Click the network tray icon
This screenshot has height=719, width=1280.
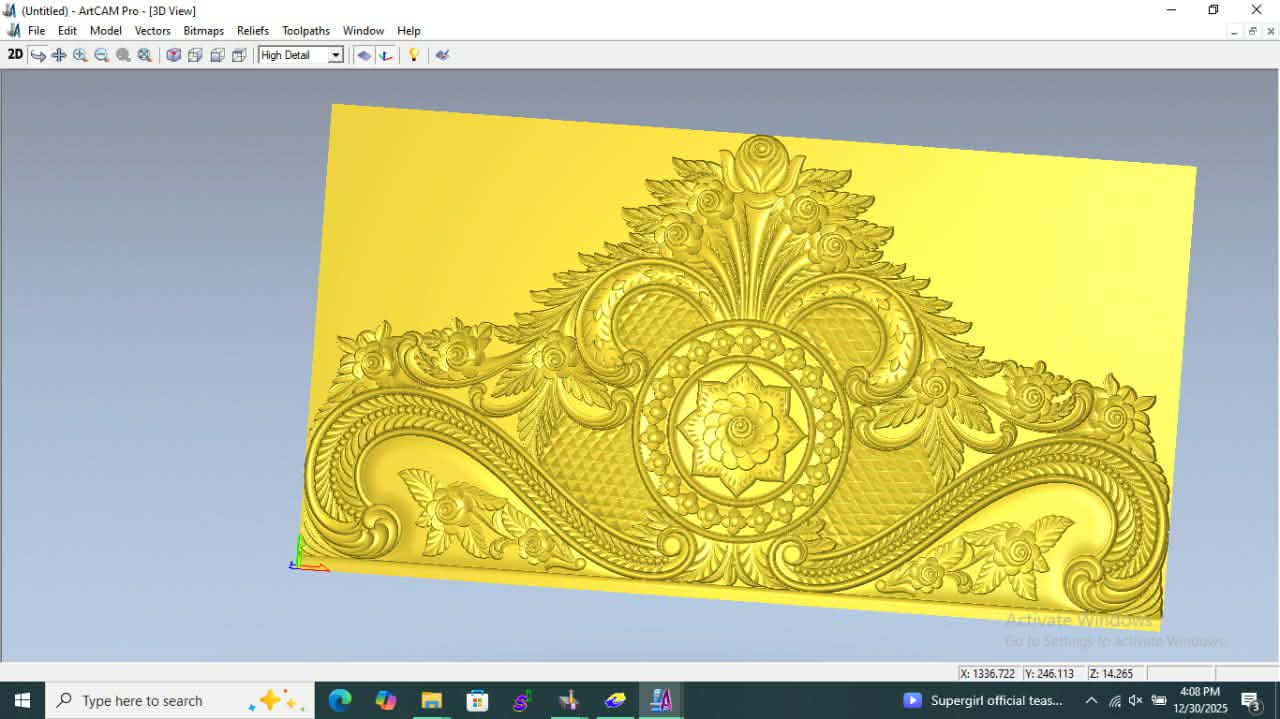tap(1115, 700)
